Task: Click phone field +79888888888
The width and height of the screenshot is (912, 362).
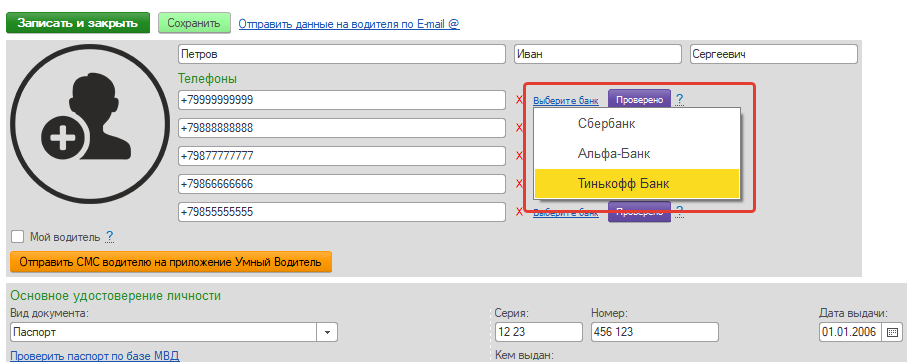Action: (342, 128)
